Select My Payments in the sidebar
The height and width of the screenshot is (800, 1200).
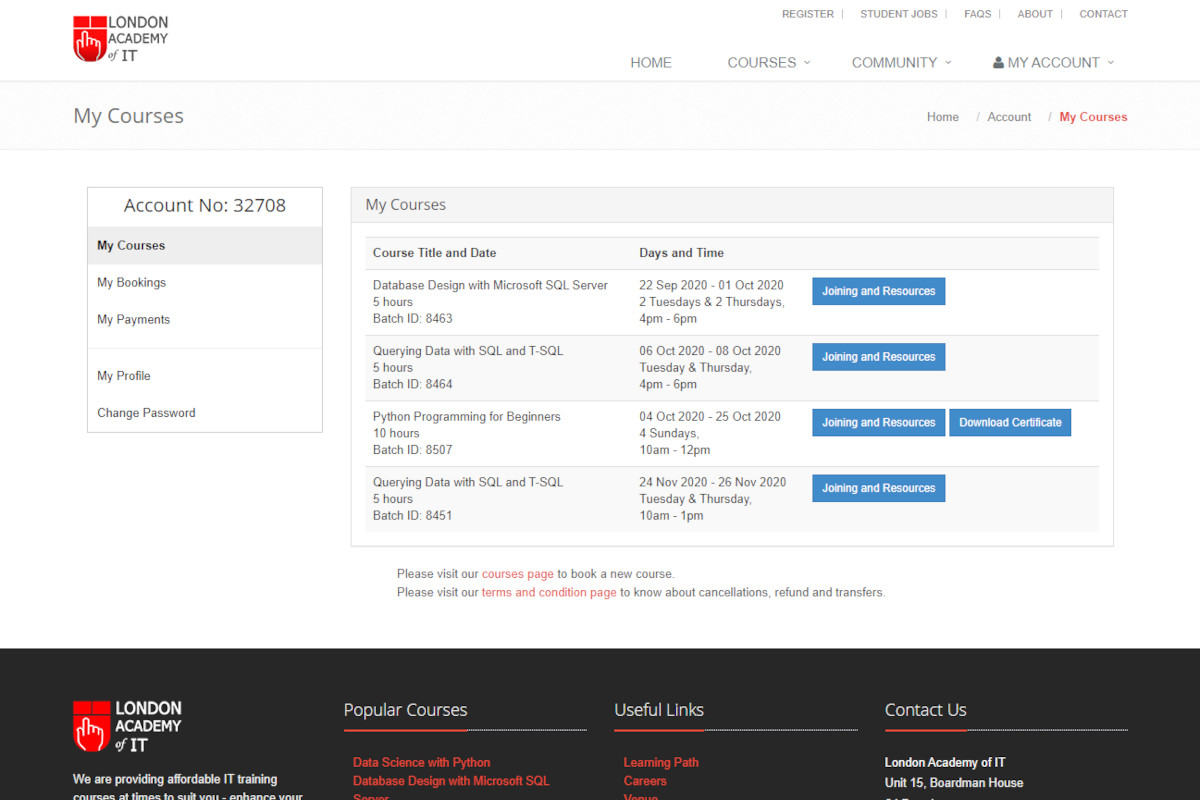point(133,320)
